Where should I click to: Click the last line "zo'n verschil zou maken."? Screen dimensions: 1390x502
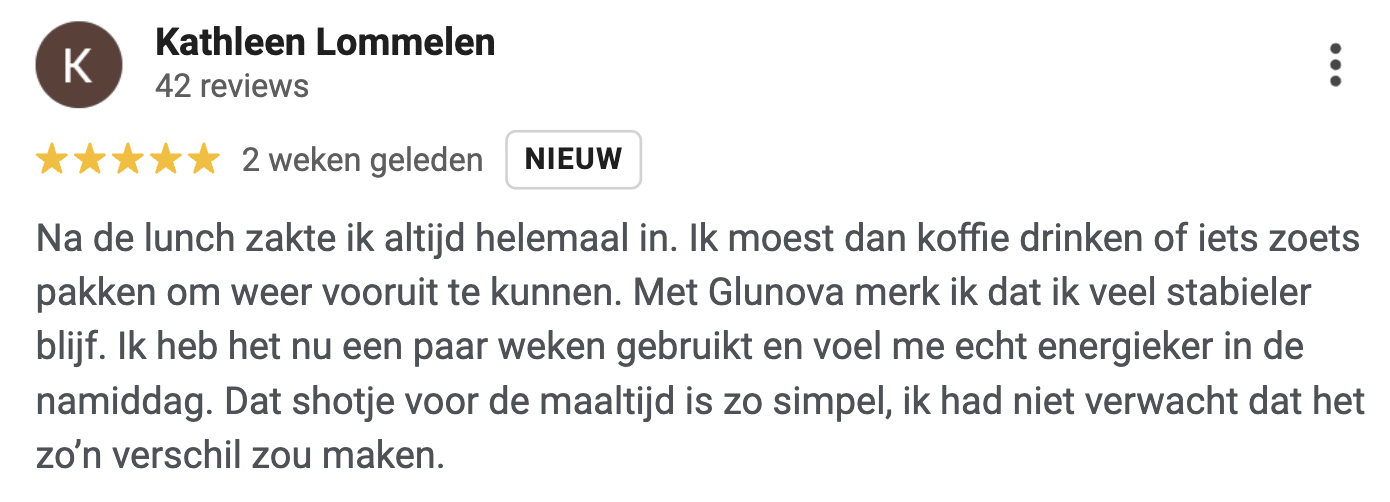point(239,456)
